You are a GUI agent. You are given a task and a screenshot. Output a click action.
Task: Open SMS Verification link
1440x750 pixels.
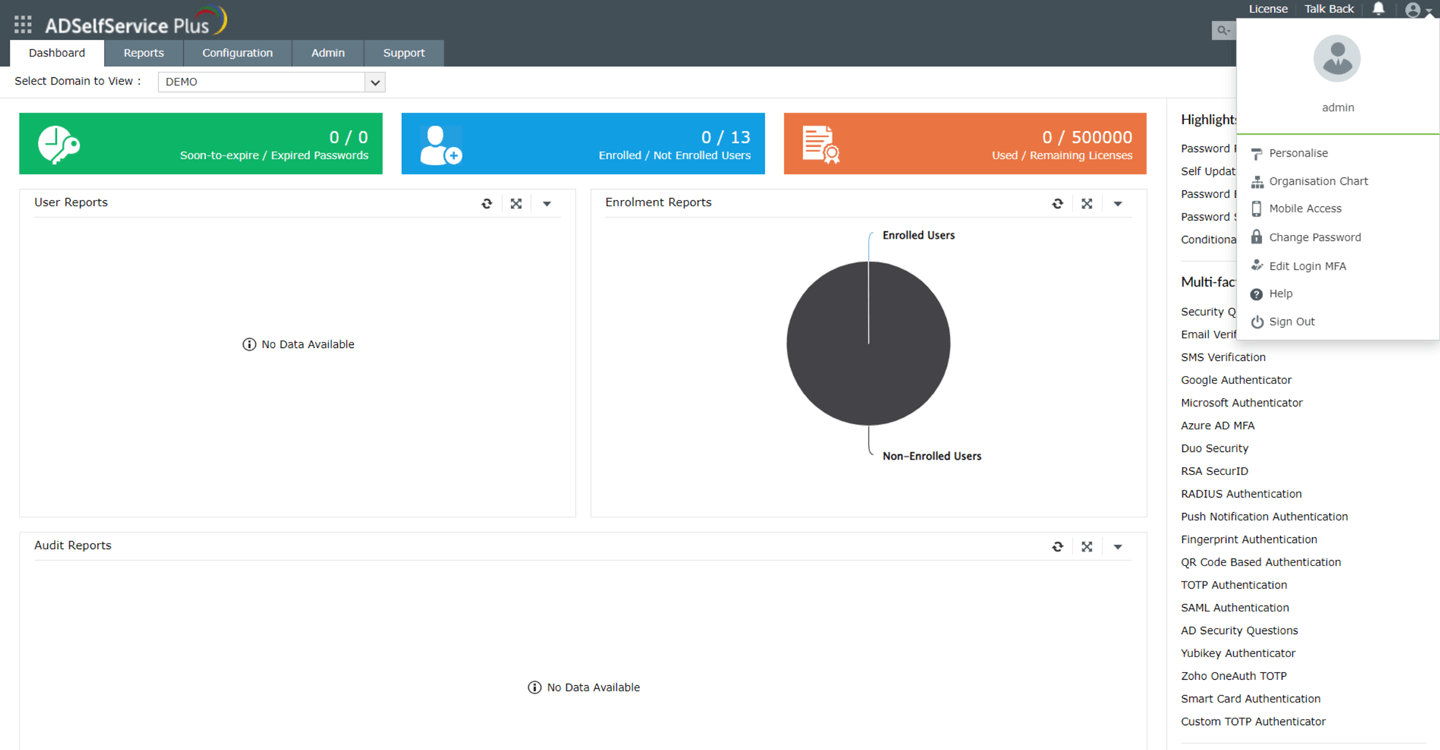(1223, 357)
